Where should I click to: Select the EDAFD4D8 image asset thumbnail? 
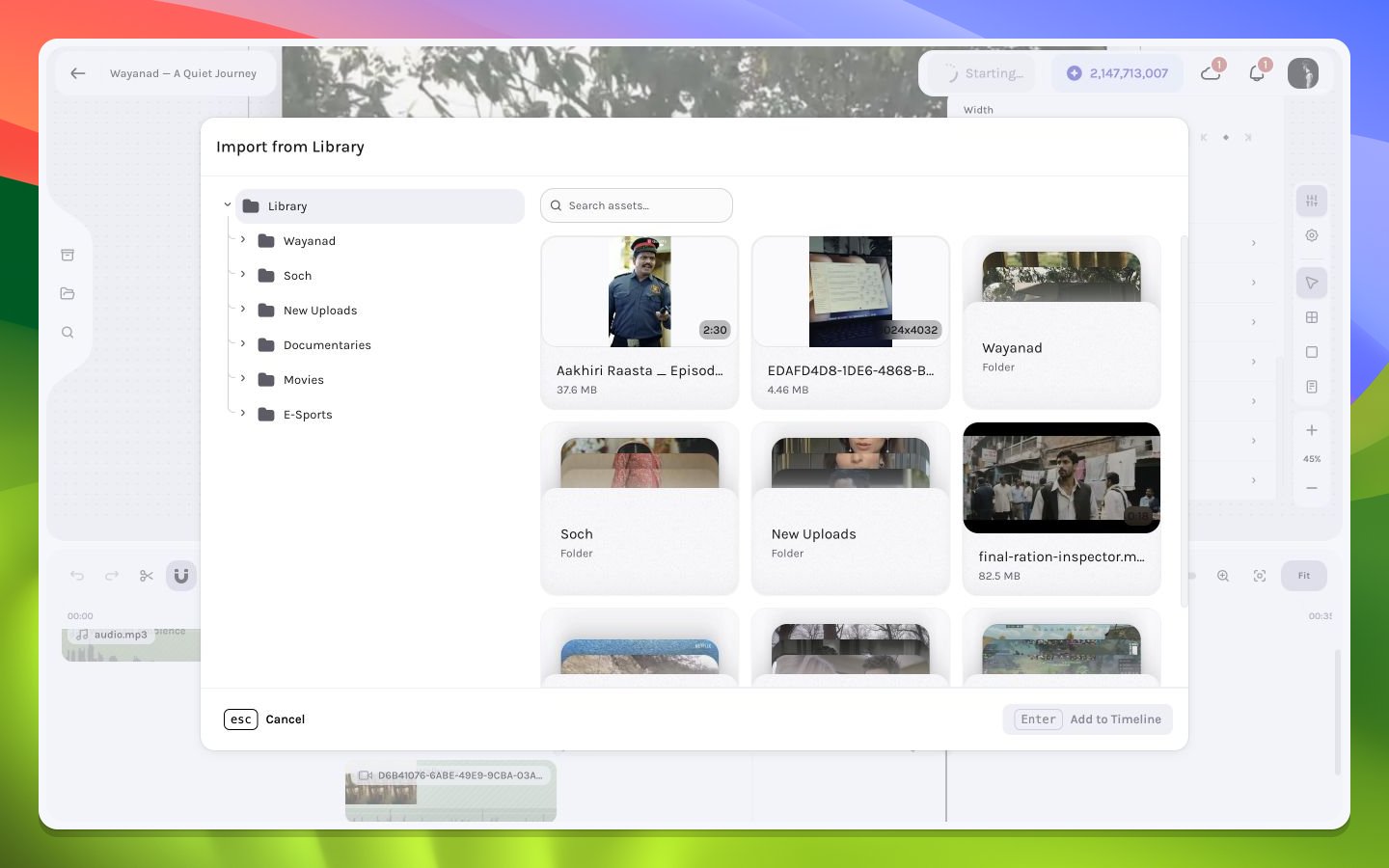[x=851, y=291]
